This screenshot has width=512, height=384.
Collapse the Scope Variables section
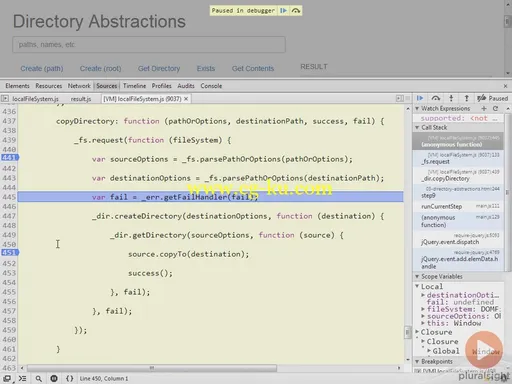tap(417, 277)
